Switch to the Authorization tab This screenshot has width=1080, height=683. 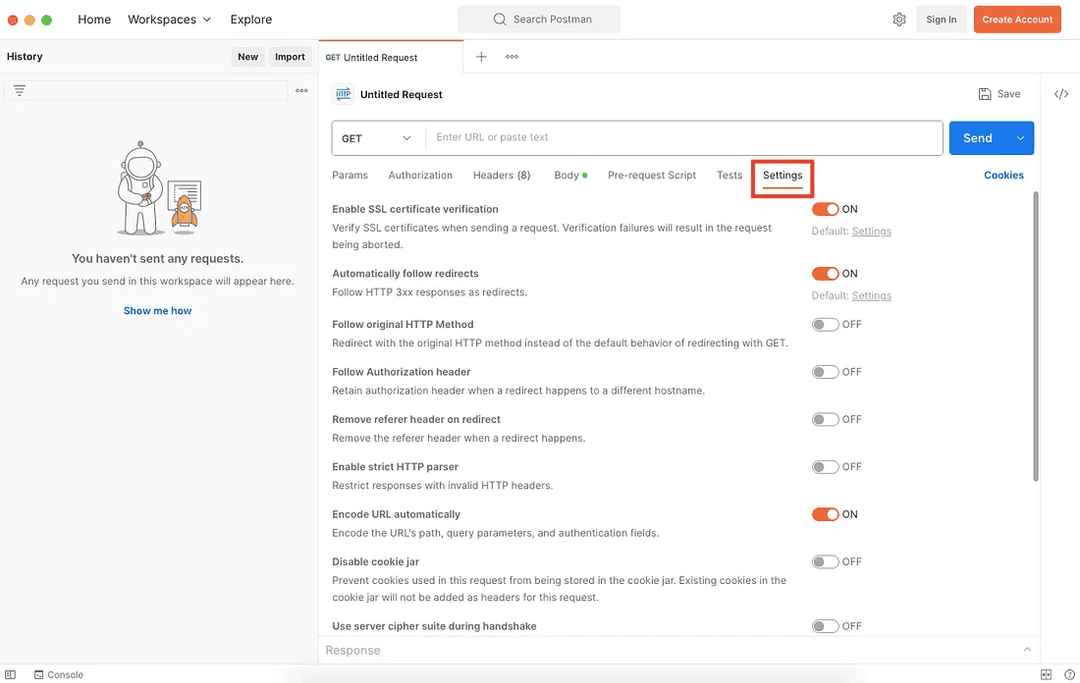click(420, 176)
